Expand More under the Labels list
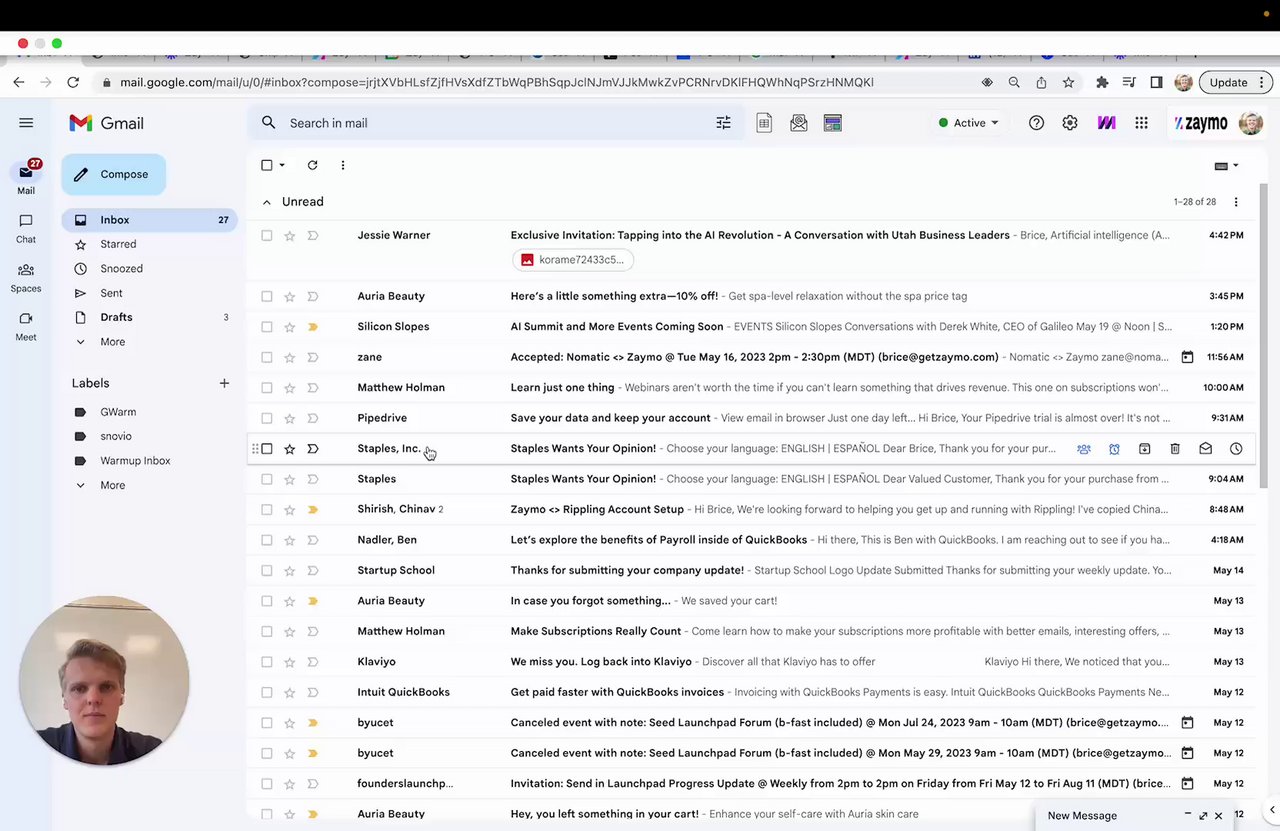The height and width of the screenshot is (831, 1280). (x=112, y=485)
